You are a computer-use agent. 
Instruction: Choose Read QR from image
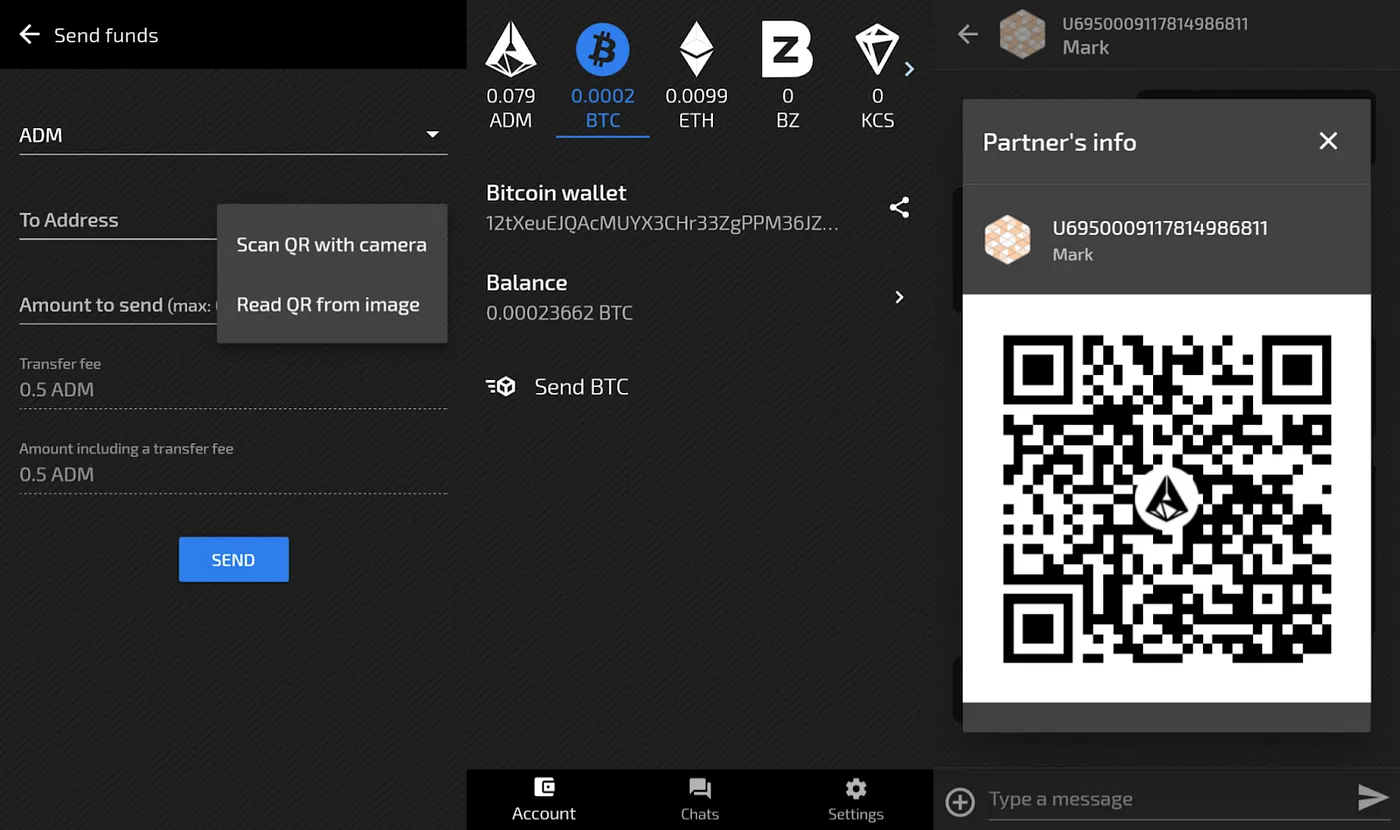[x=328, y=304]
